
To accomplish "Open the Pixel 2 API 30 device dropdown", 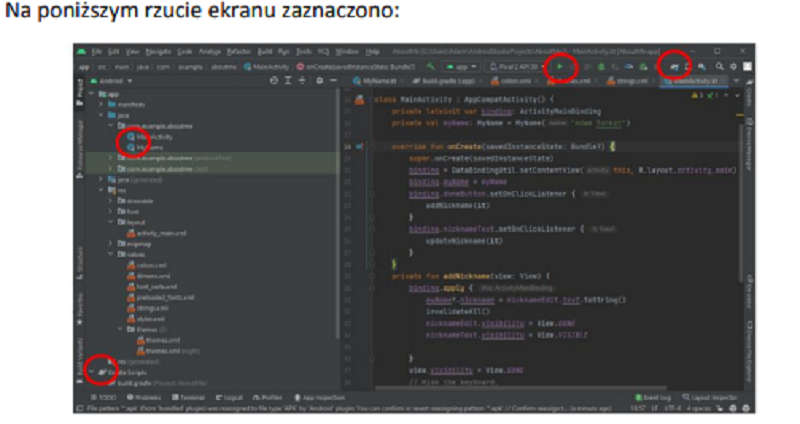I will click(x=517, y=67).
